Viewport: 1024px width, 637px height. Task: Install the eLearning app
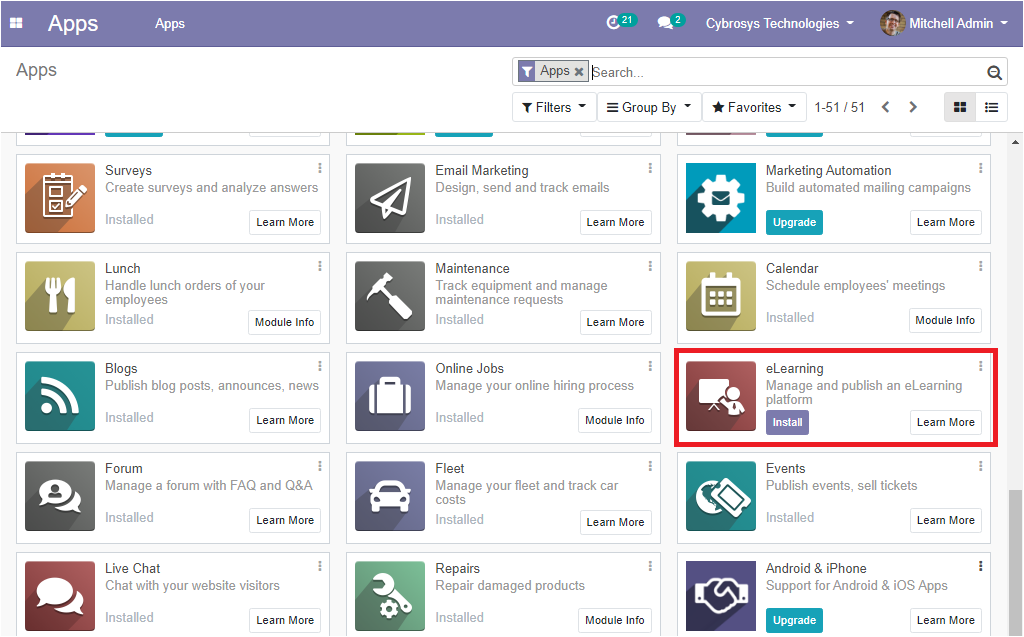(x=787, y=422)
